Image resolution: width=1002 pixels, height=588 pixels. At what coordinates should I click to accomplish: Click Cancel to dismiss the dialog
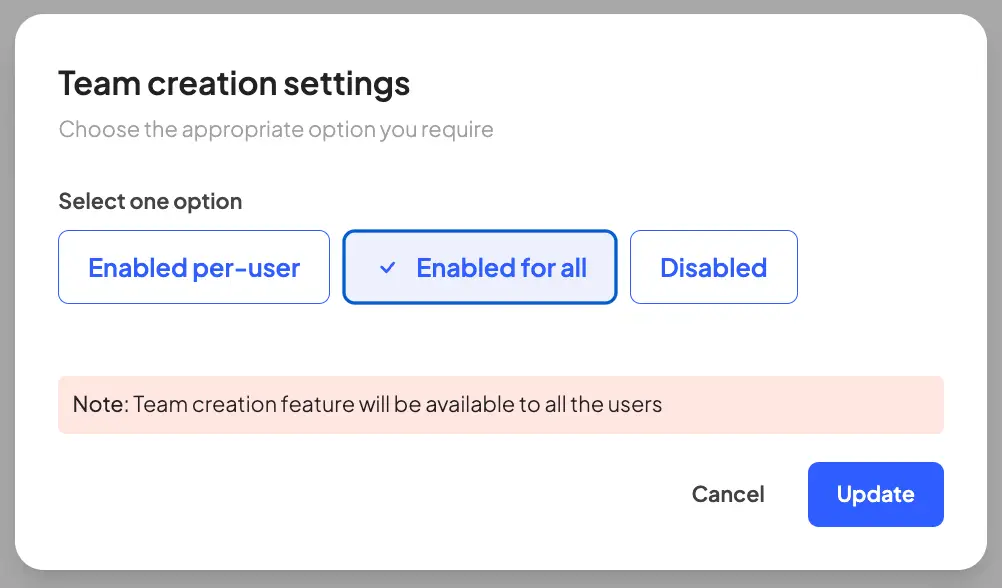(728, 494)
